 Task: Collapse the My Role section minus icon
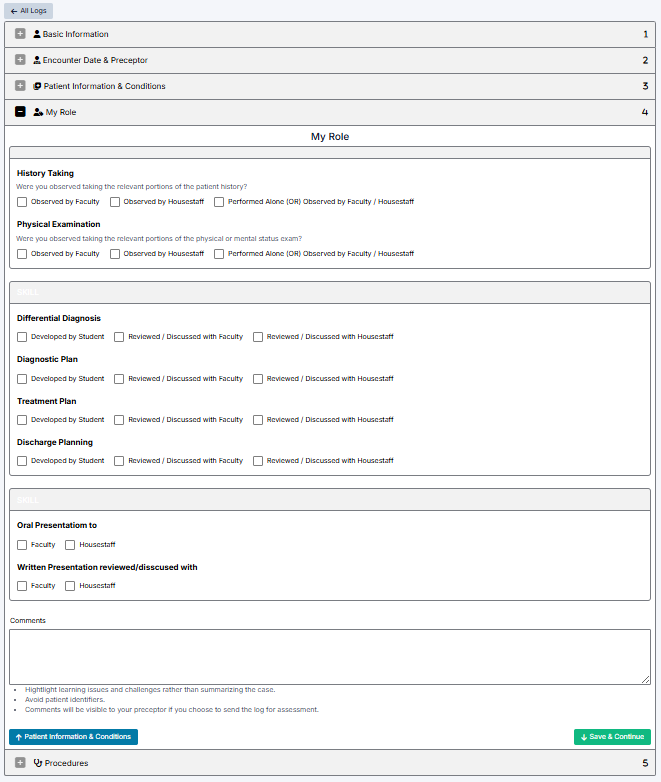20,112
